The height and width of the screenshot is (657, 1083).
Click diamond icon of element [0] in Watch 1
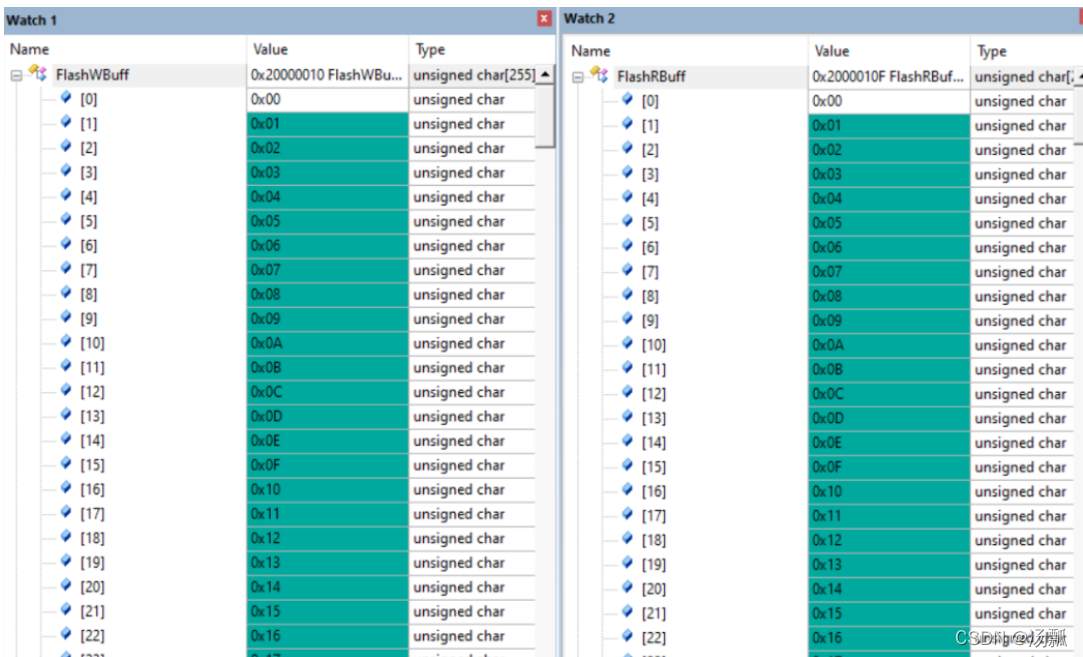66,97
